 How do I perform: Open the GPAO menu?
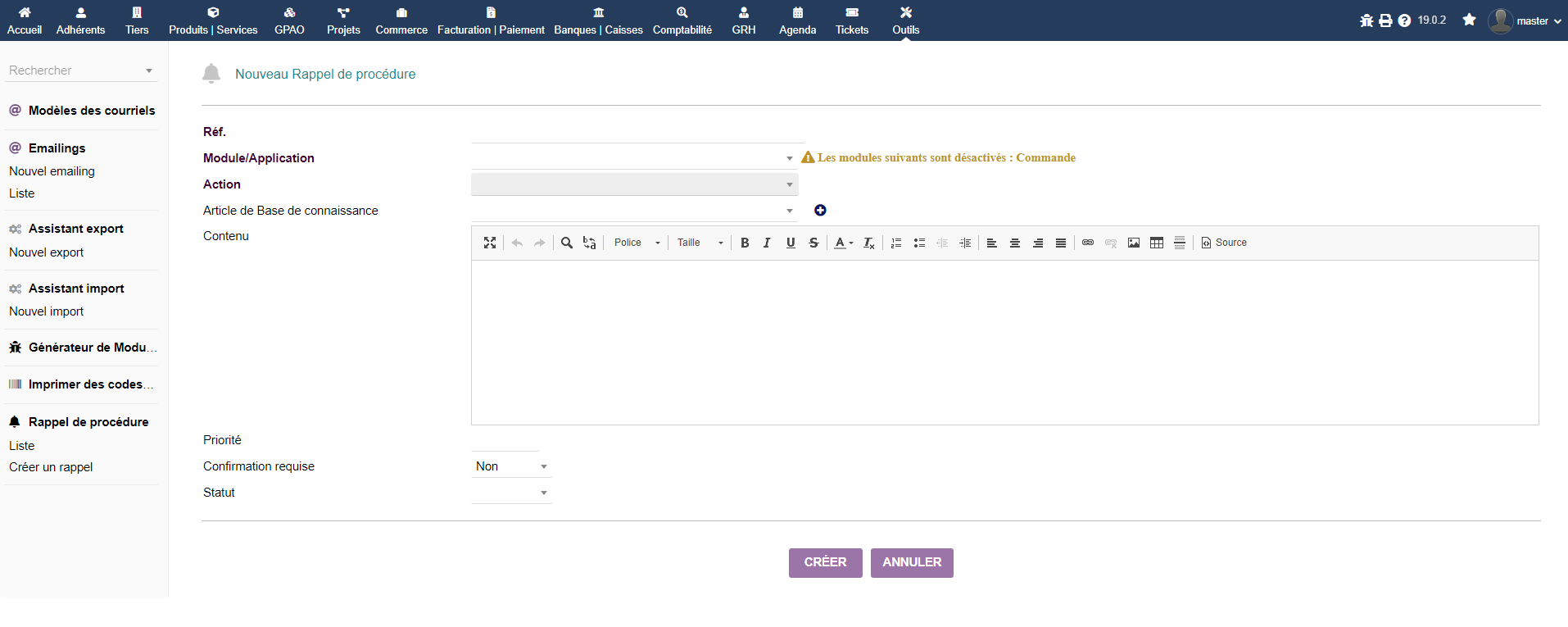click(289, 20)
